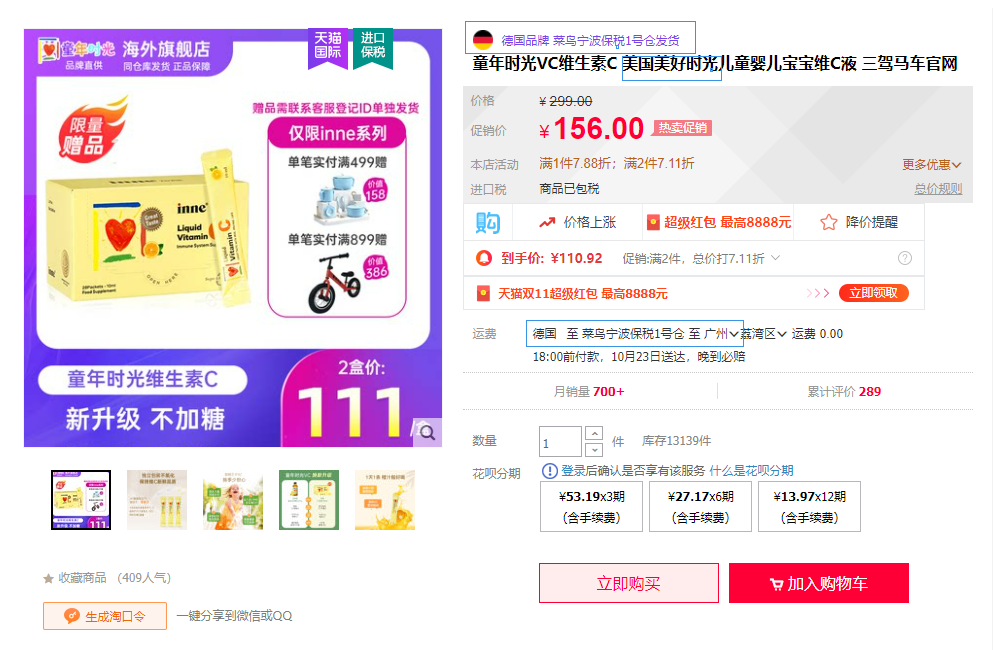
Task: Open the 累计评价 289 reviews tab
Action: tap(844, 391)
